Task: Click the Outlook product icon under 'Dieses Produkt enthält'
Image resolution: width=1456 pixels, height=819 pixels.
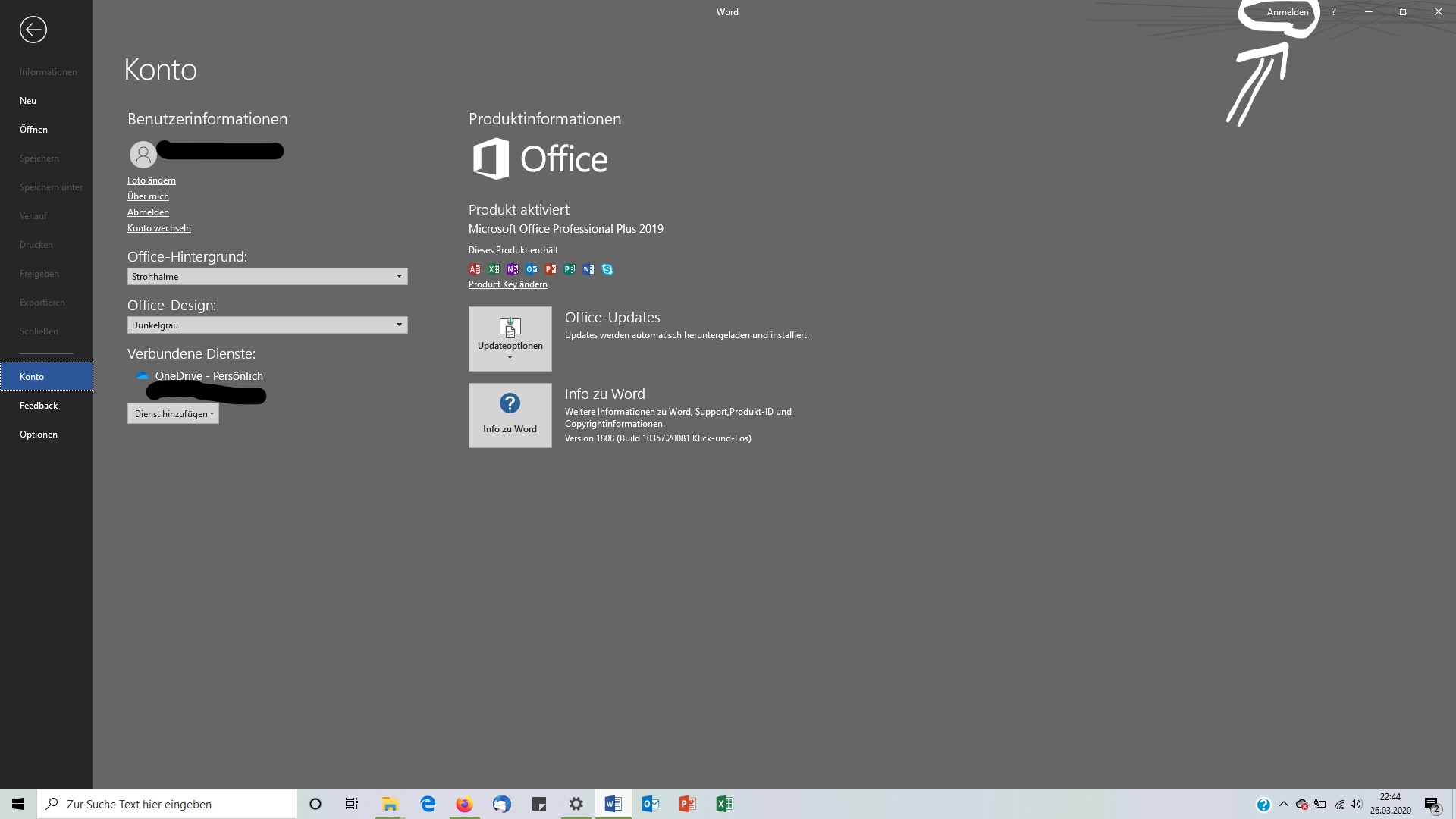Action: (532, 269)
